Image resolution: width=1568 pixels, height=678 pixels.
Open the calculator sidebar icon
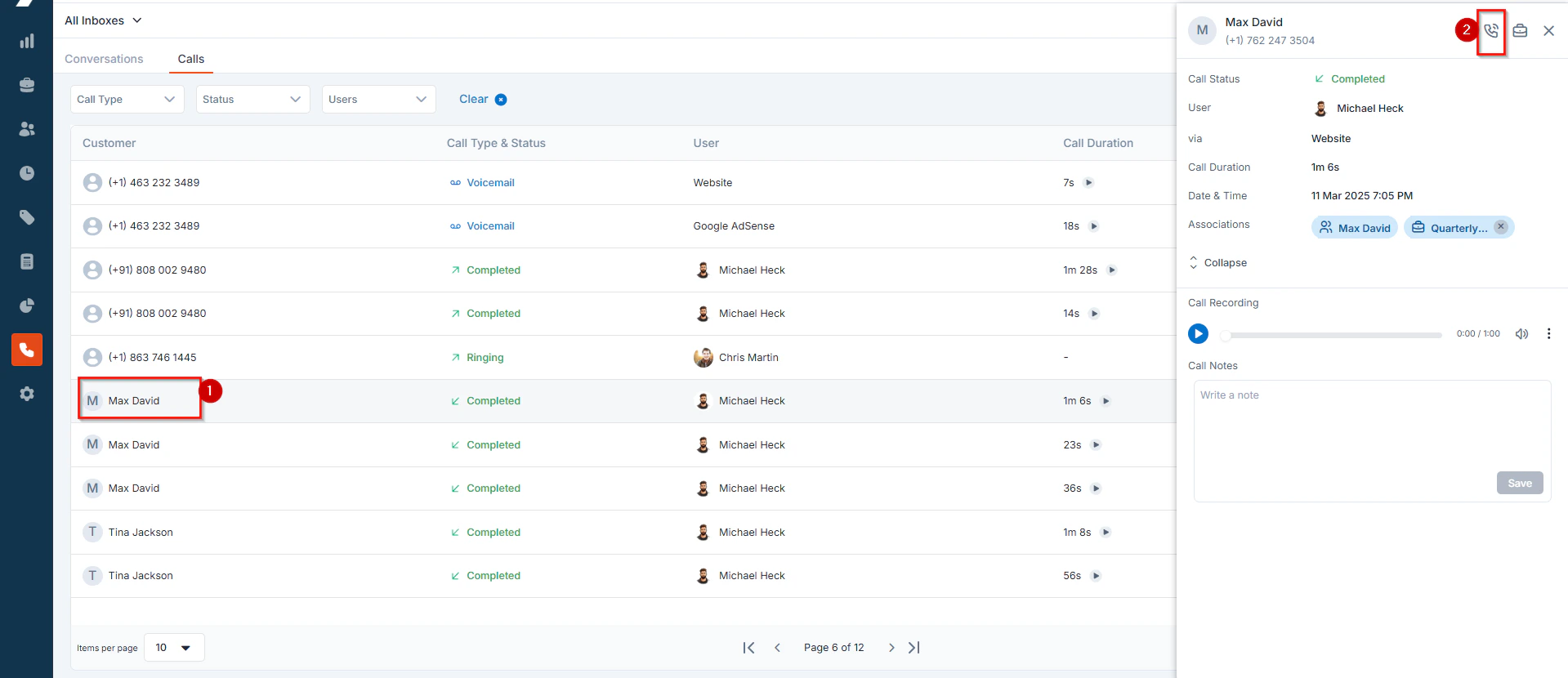27,261
